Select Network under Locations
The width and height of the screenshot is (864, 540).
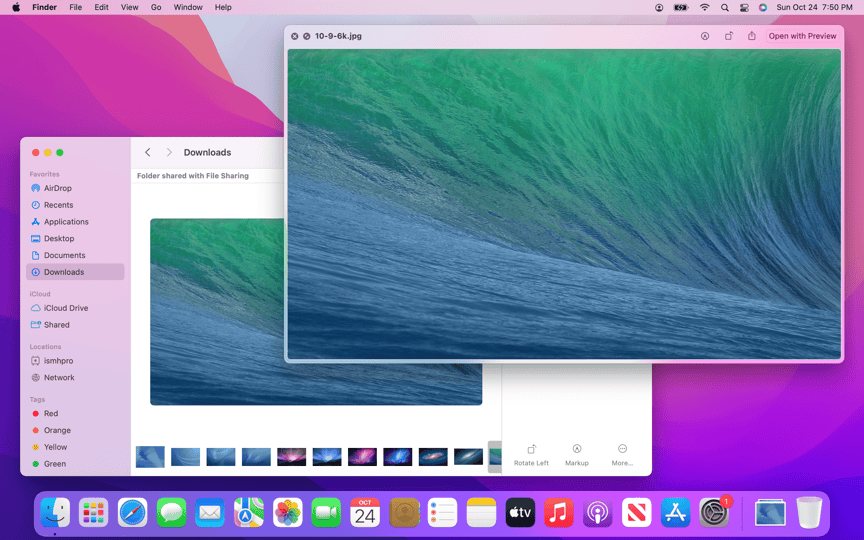tap(75, 378)
